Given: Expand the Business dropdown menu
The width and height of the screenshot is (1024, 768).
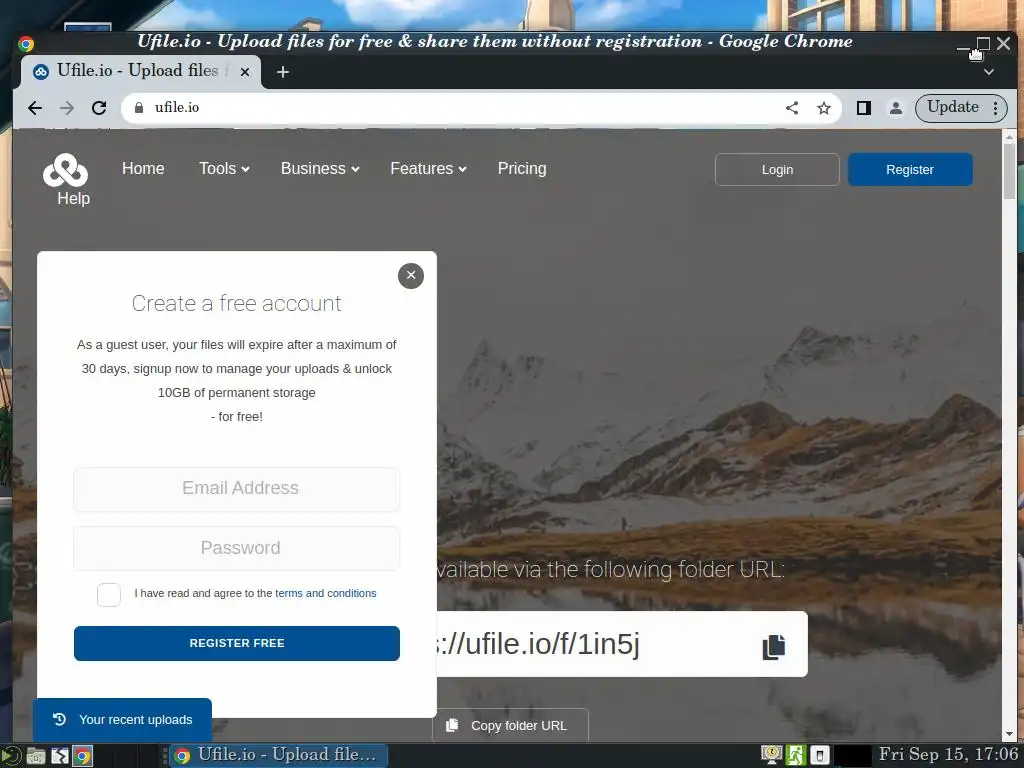Looking at the screenshot, I should point(320,168).
